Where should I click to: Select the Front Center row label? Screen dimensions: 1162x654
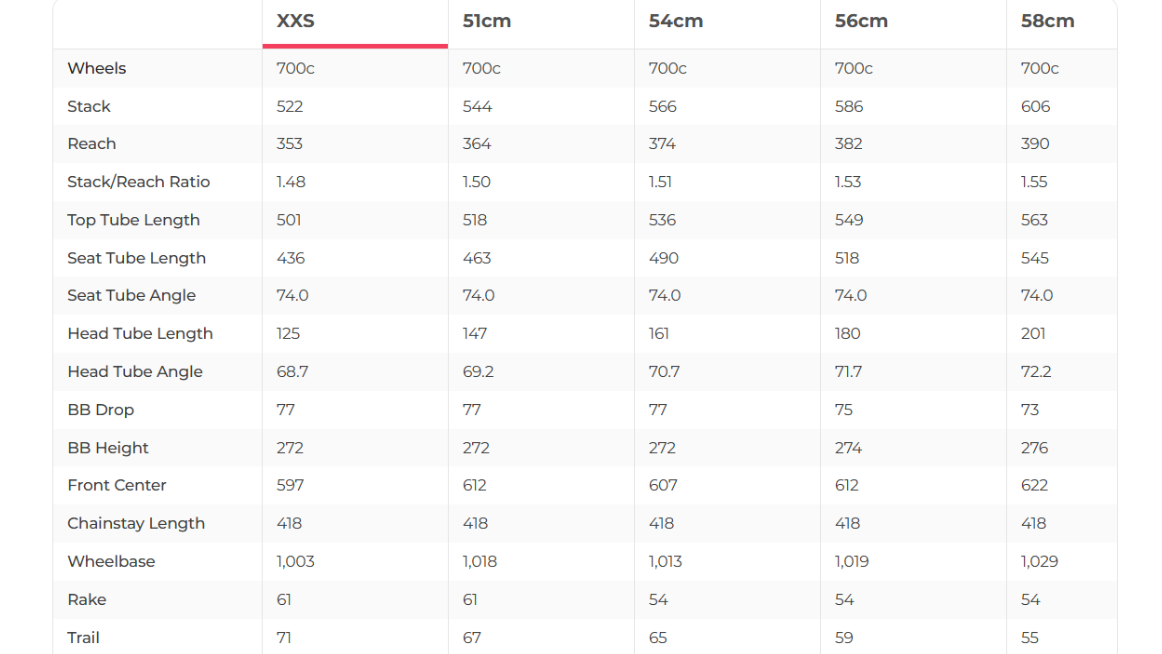pos(117,485)
